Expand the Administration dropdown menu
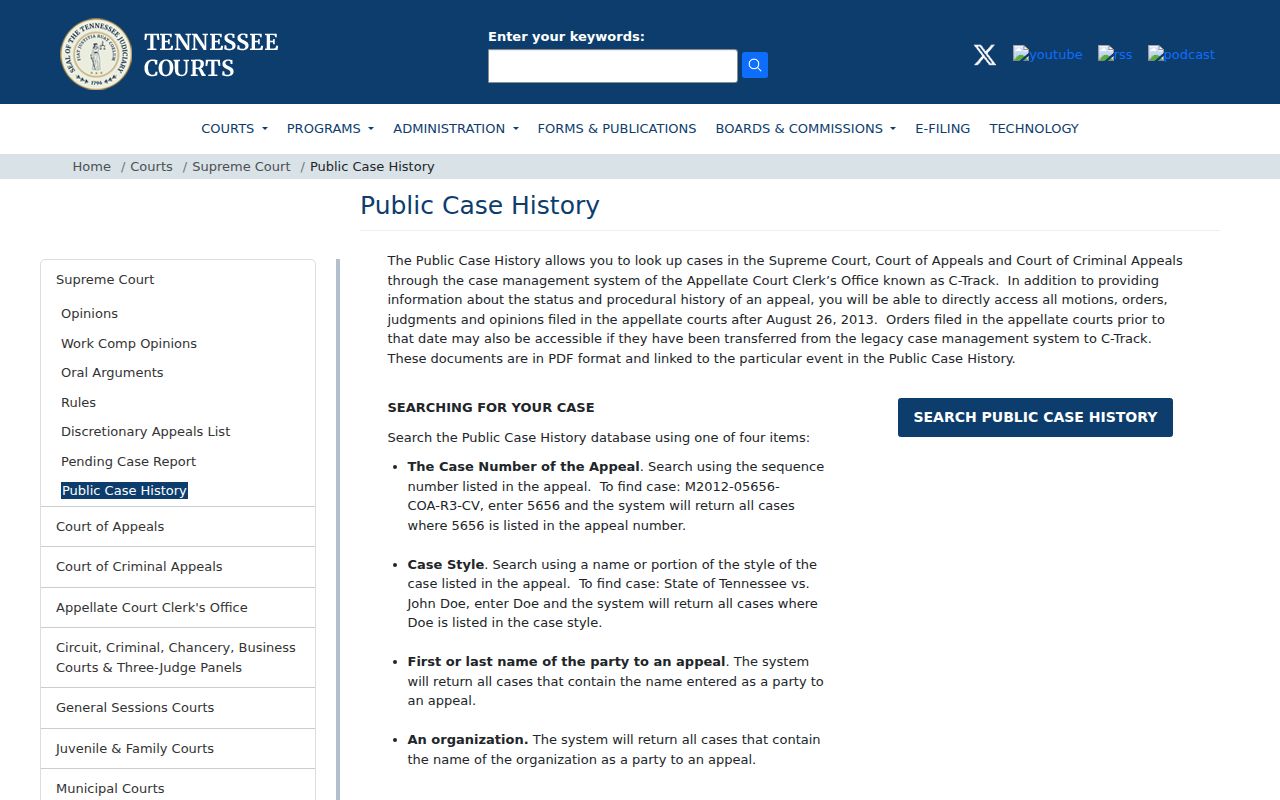This screenshot has width=1280, height=800. tap(456, 128)
